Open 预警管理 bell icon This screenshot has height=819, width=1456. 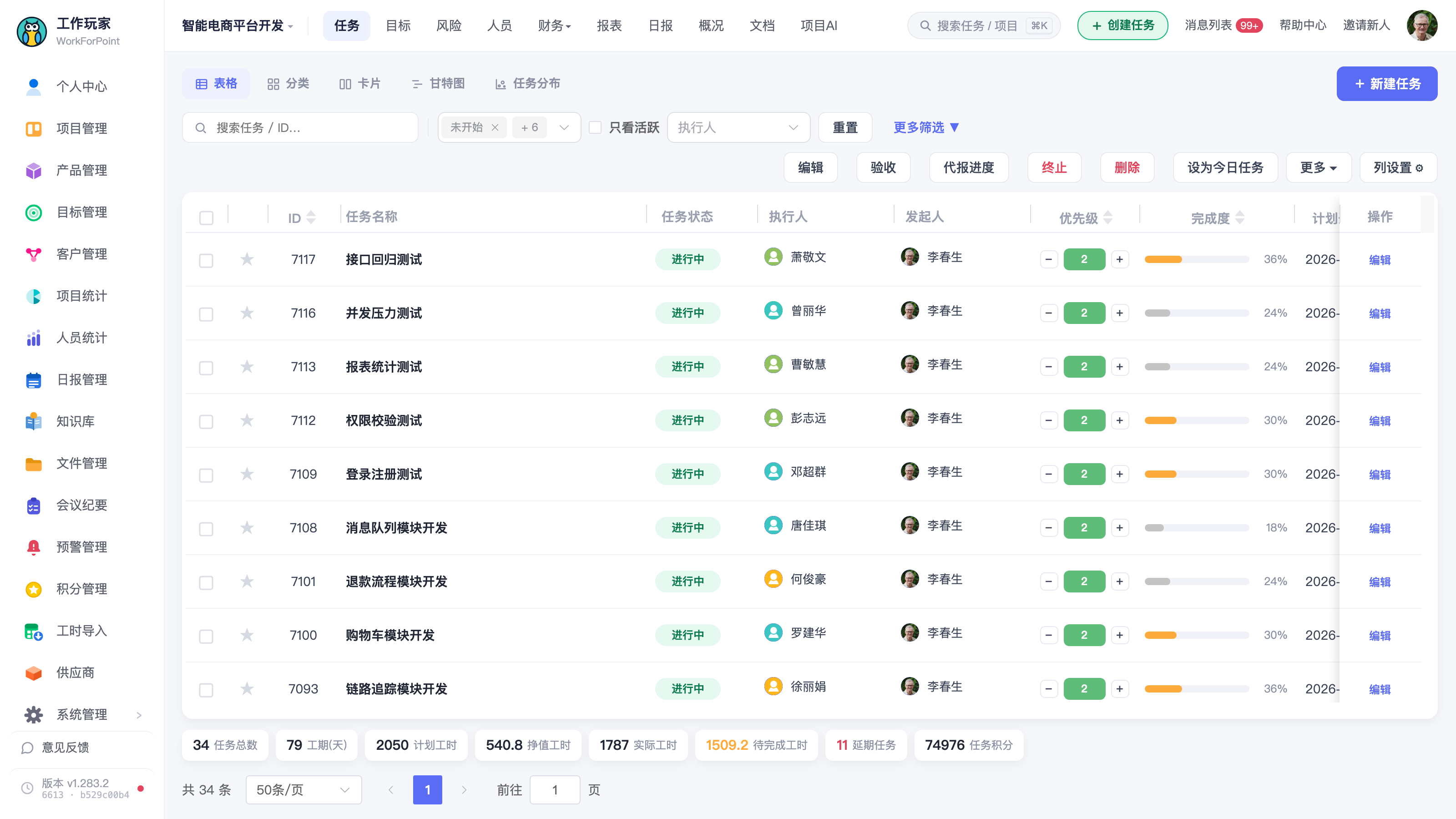coord(33,546)
